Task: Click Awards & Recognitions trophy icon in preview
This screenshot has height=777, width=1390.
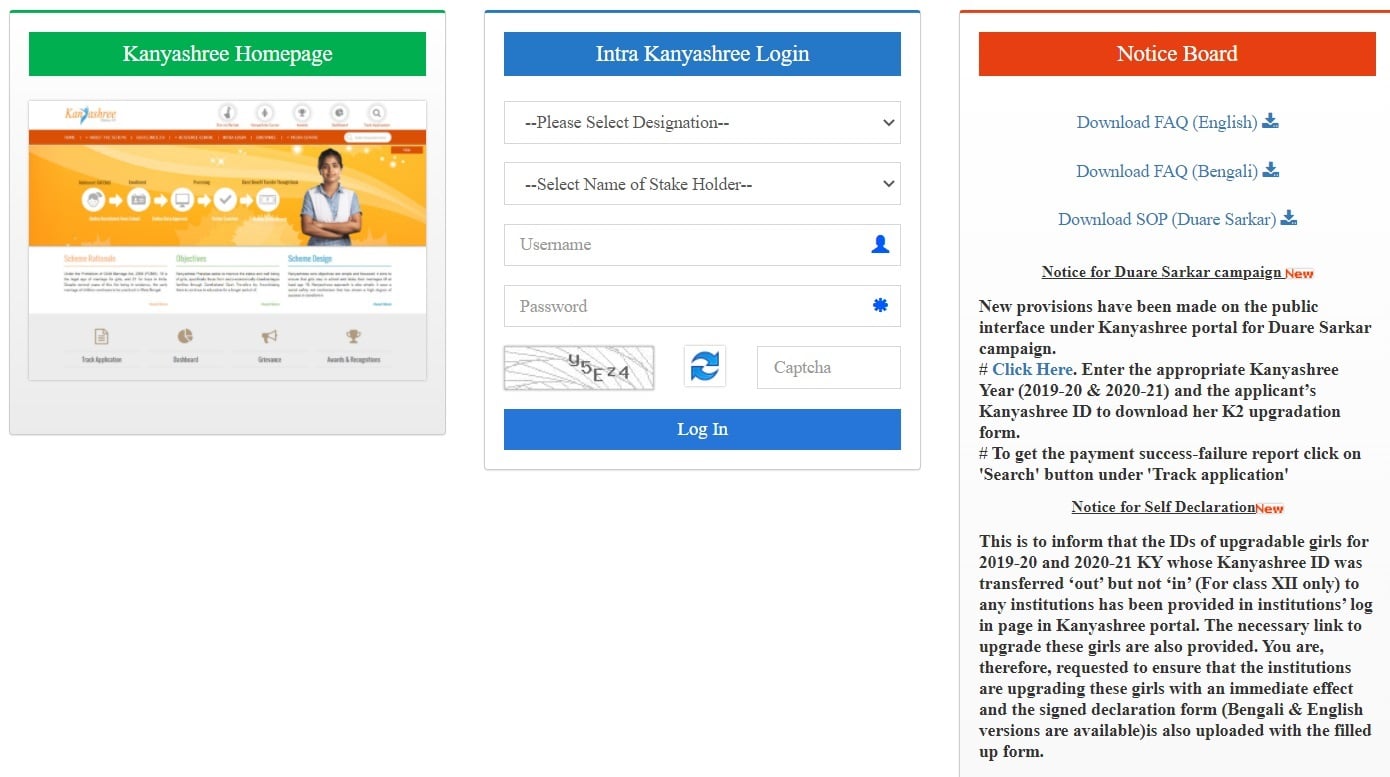Action: [x=353, y=337]
